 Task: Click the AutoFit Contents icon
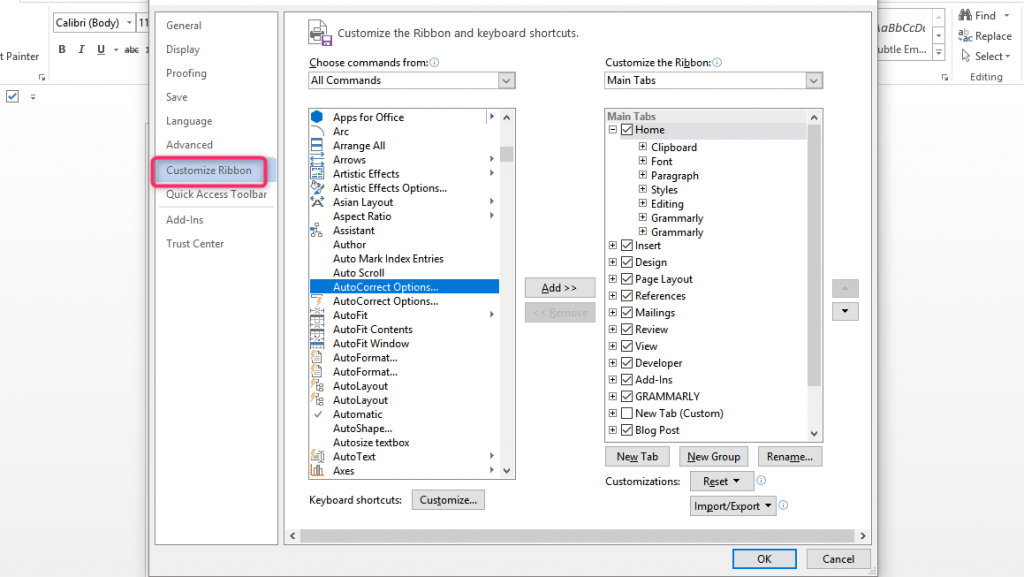(317, 330)
